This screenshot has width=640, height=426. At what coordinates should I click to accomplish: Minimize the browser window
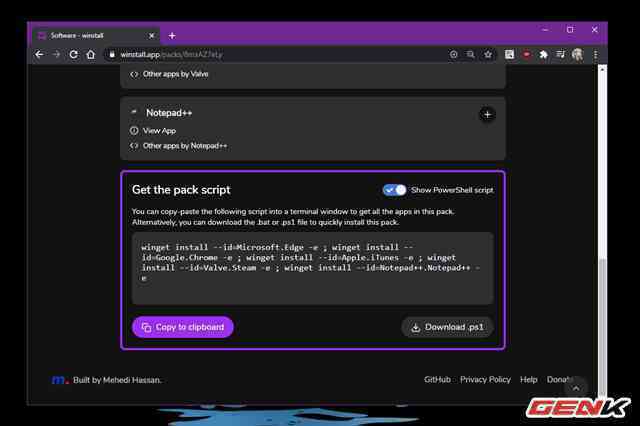pos(545,30)
